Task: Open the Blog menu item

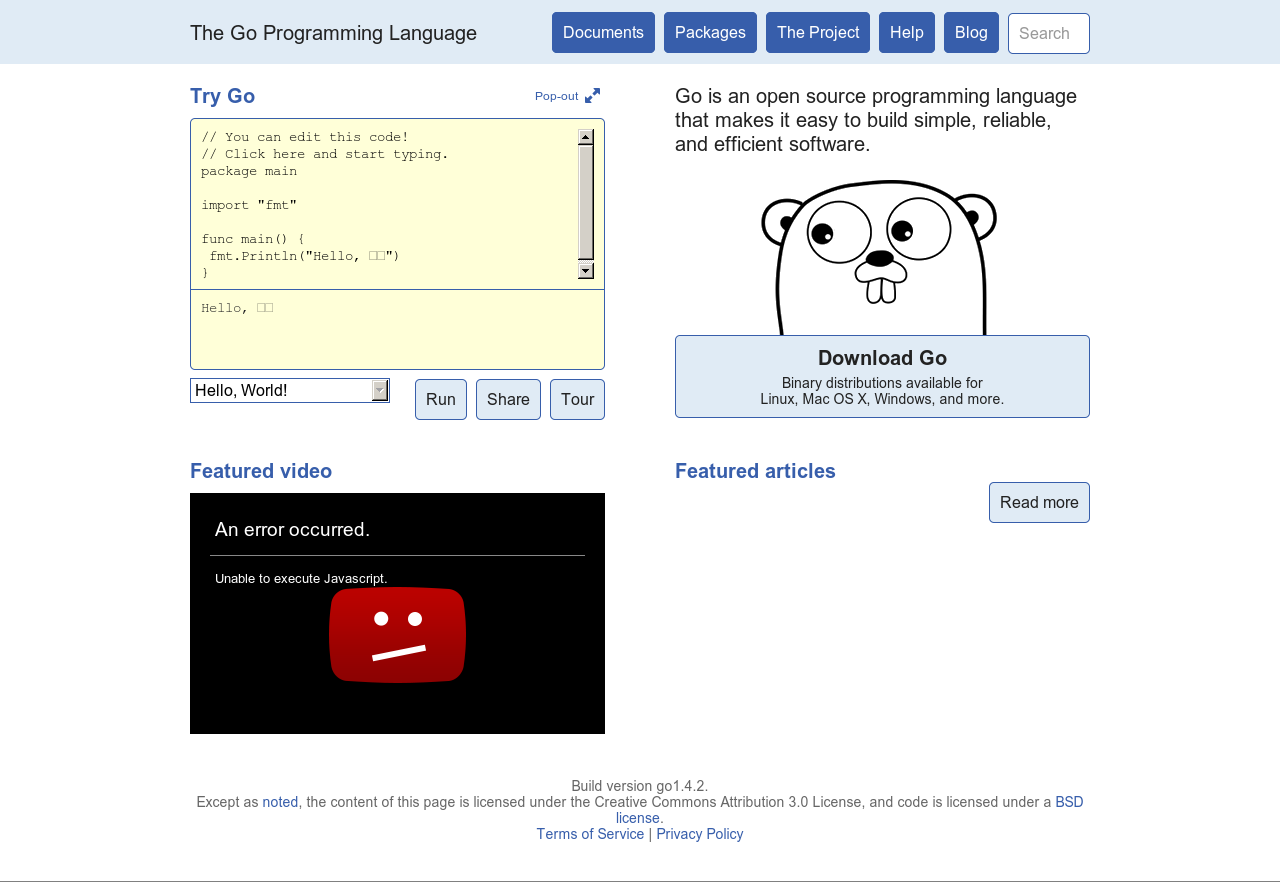Action: point(971,32)
